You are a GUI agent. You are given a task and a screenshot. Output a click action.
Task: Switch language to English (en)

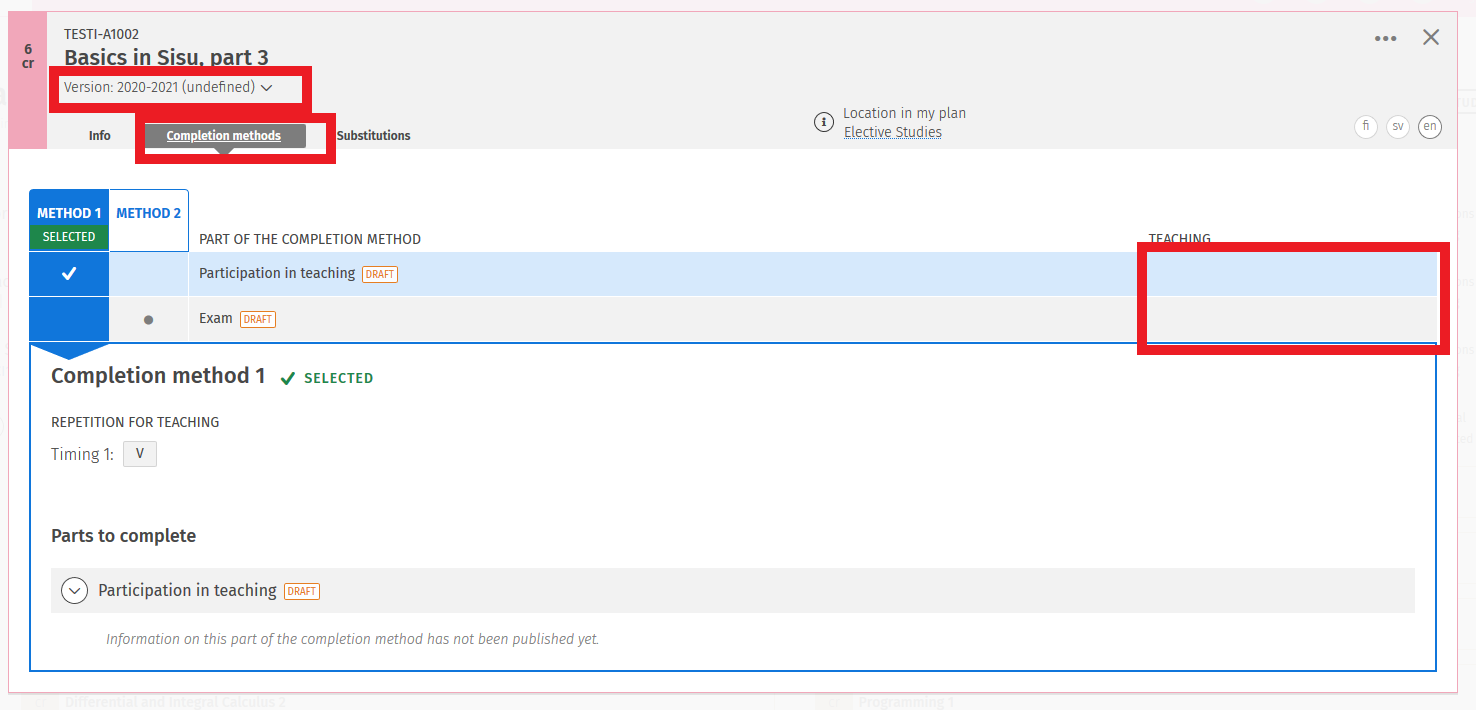coord(1430,127)
